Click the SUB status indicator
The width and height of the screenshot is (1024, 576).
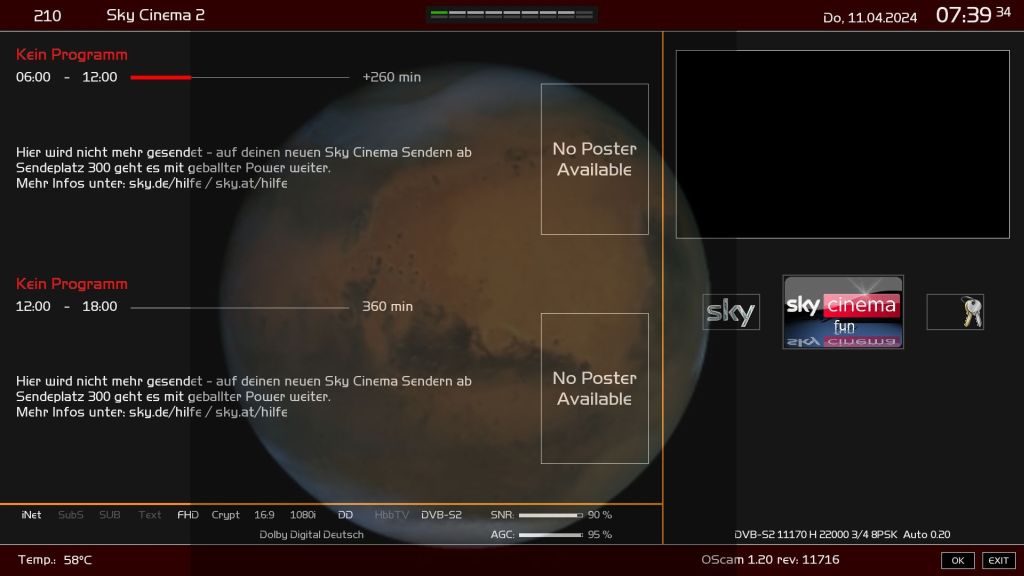(110, 515)
